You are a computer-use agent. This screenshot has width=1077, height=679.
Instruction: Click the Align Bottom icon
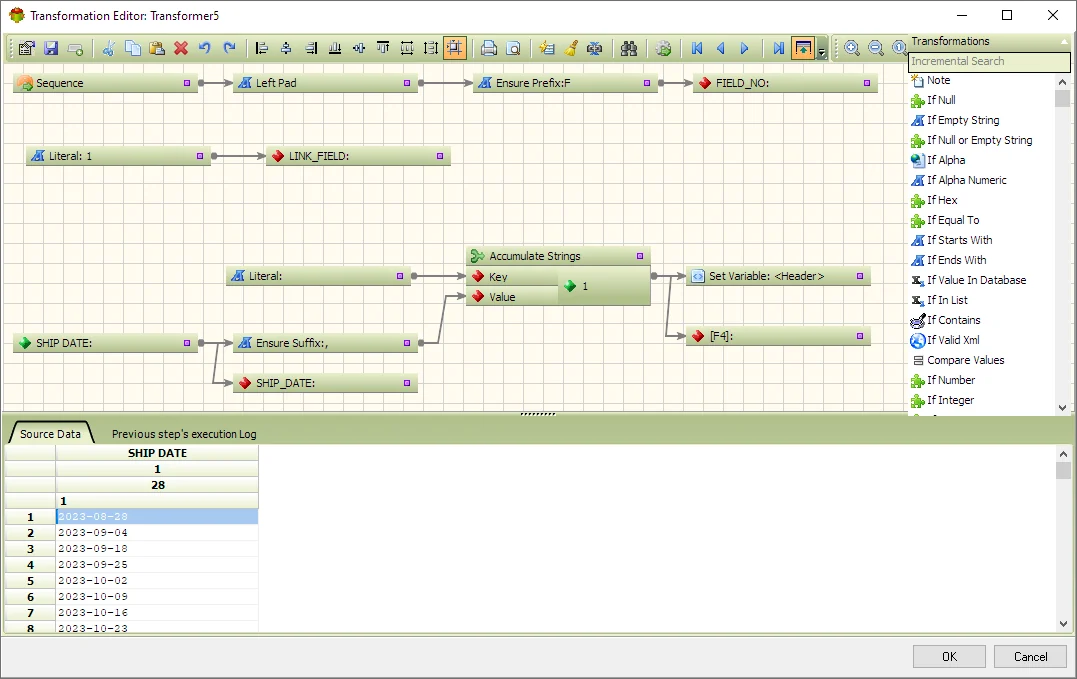point(335,48)
